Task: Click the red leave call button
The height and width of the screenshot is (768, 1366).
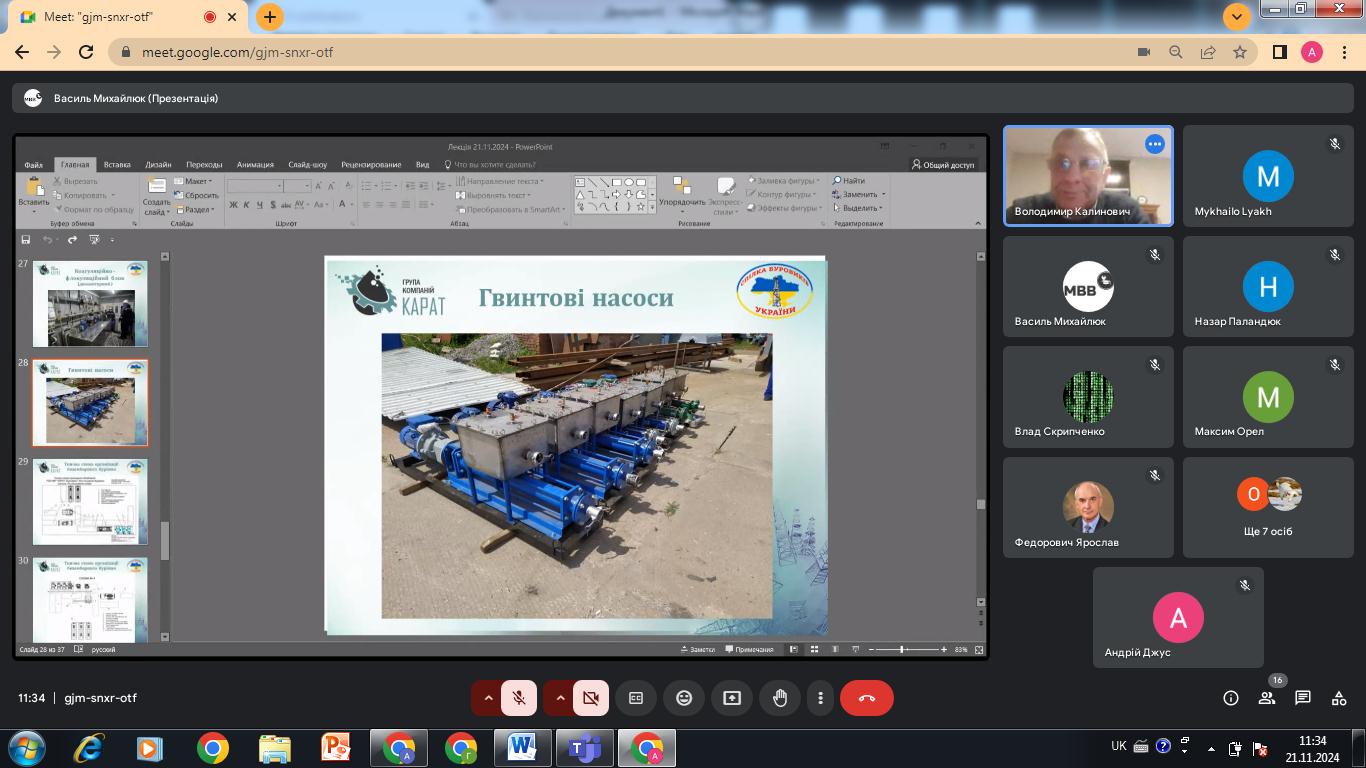Action: coord(866,698)
